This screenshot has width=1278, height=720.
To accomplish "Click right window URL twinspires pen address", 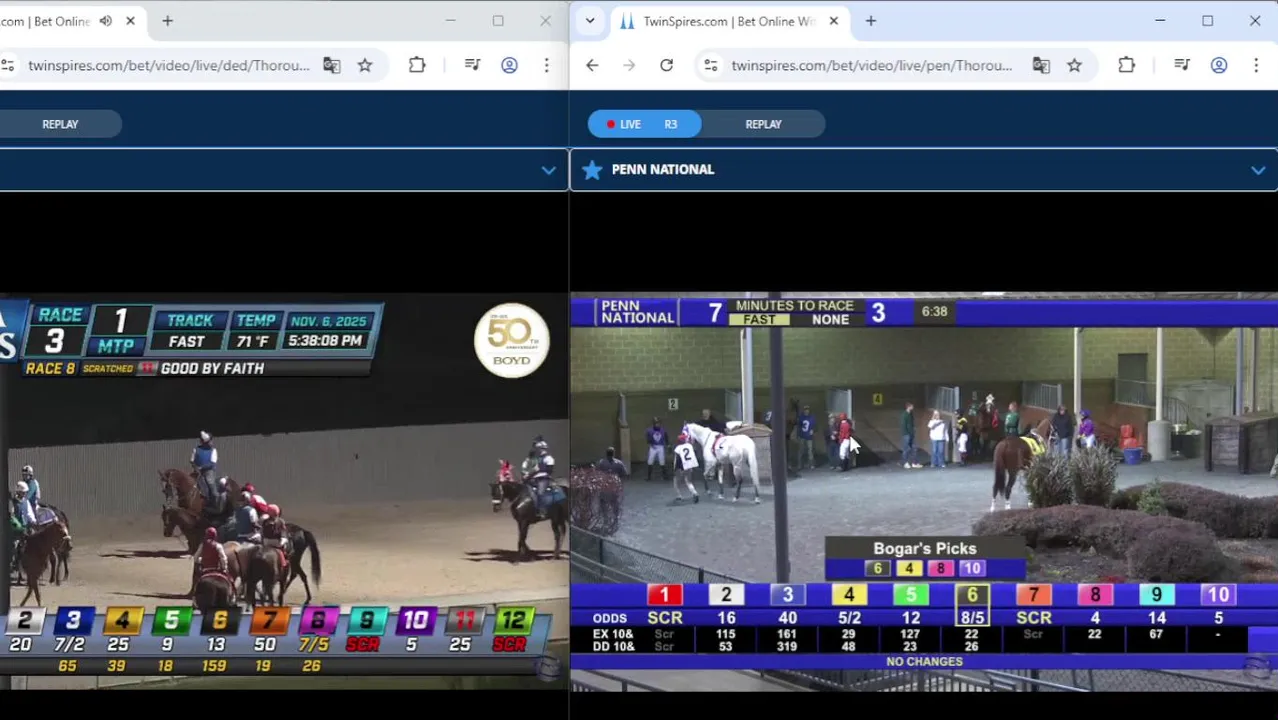I will click(871, 65).
